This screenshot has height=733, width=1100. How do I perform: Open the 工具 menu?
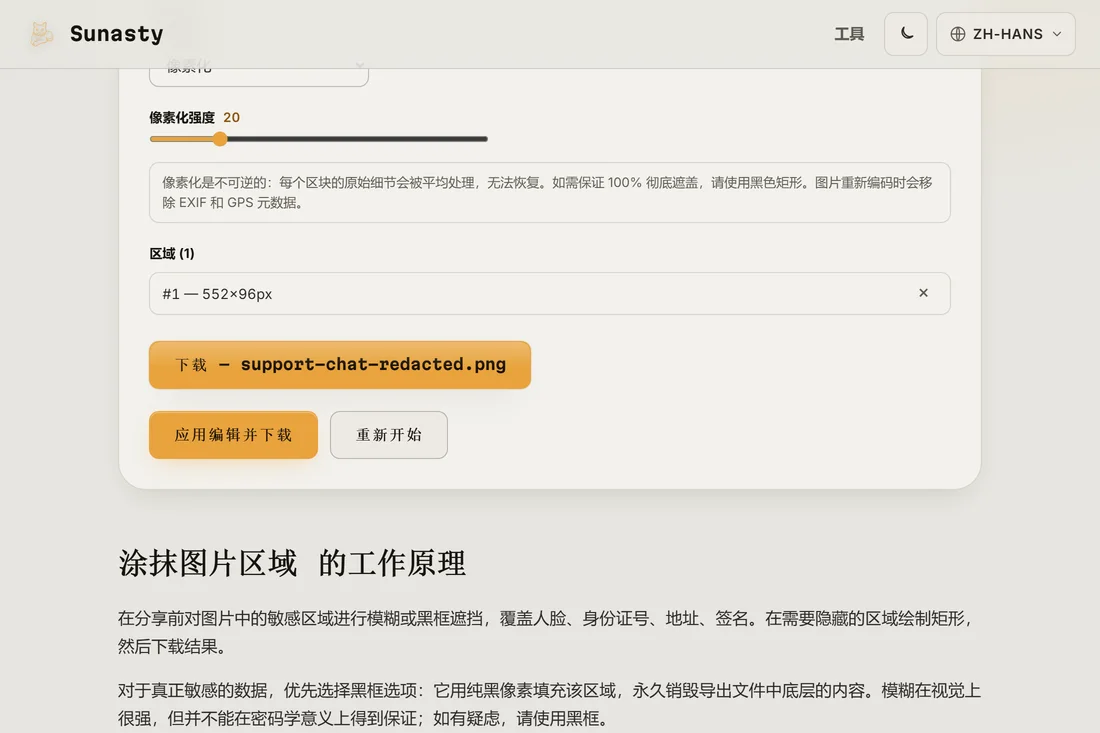coord(849,34)
